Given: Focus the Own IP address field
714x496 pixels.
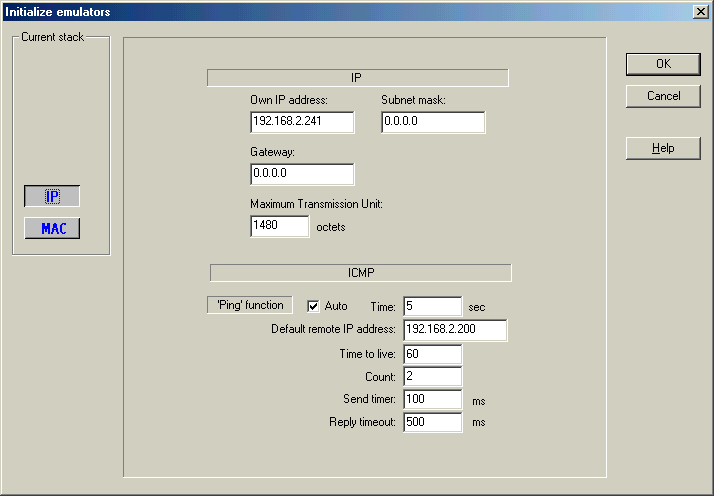Looking at the screenshot, I should click(x=302, y=122).
